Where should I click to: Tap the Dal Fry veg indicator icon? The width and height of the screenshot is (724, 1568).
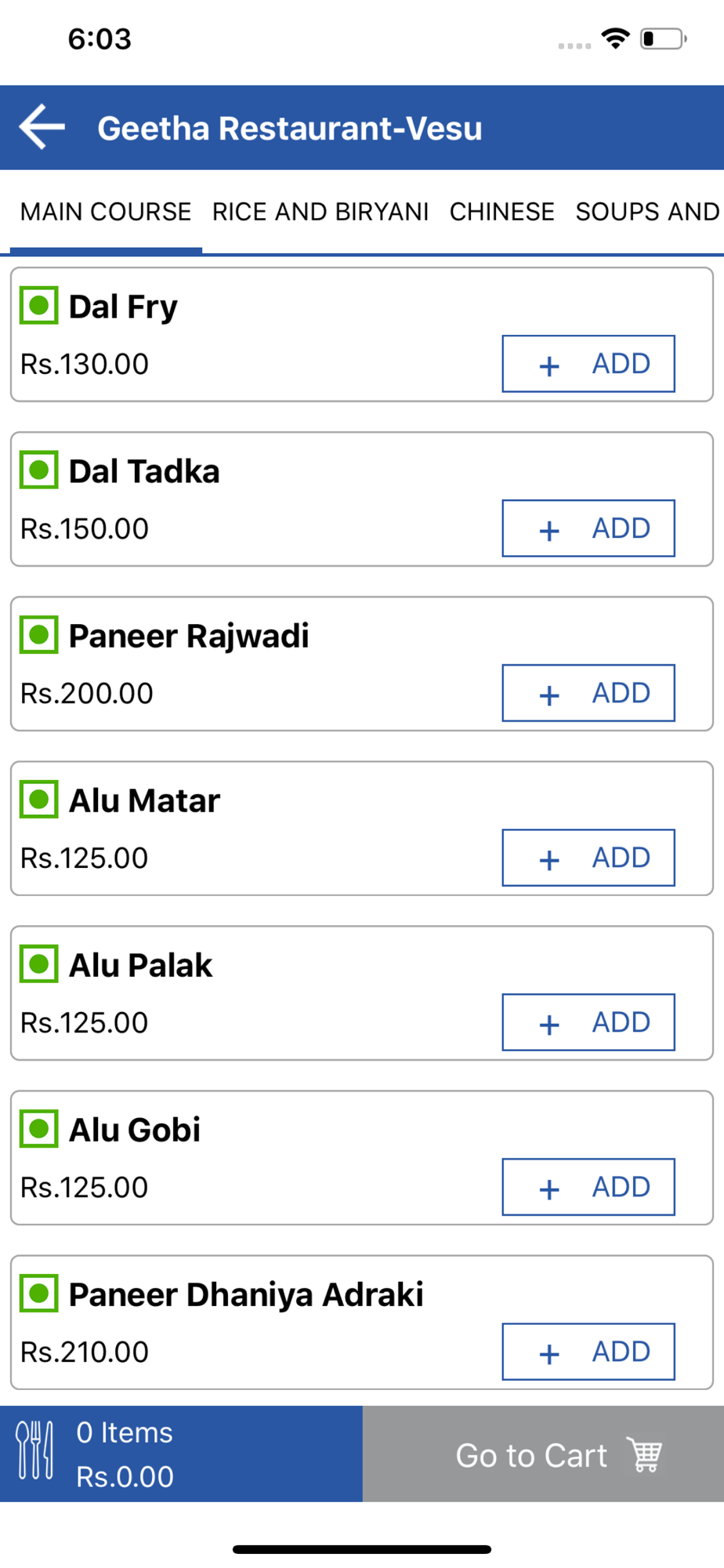pos(39,306)
